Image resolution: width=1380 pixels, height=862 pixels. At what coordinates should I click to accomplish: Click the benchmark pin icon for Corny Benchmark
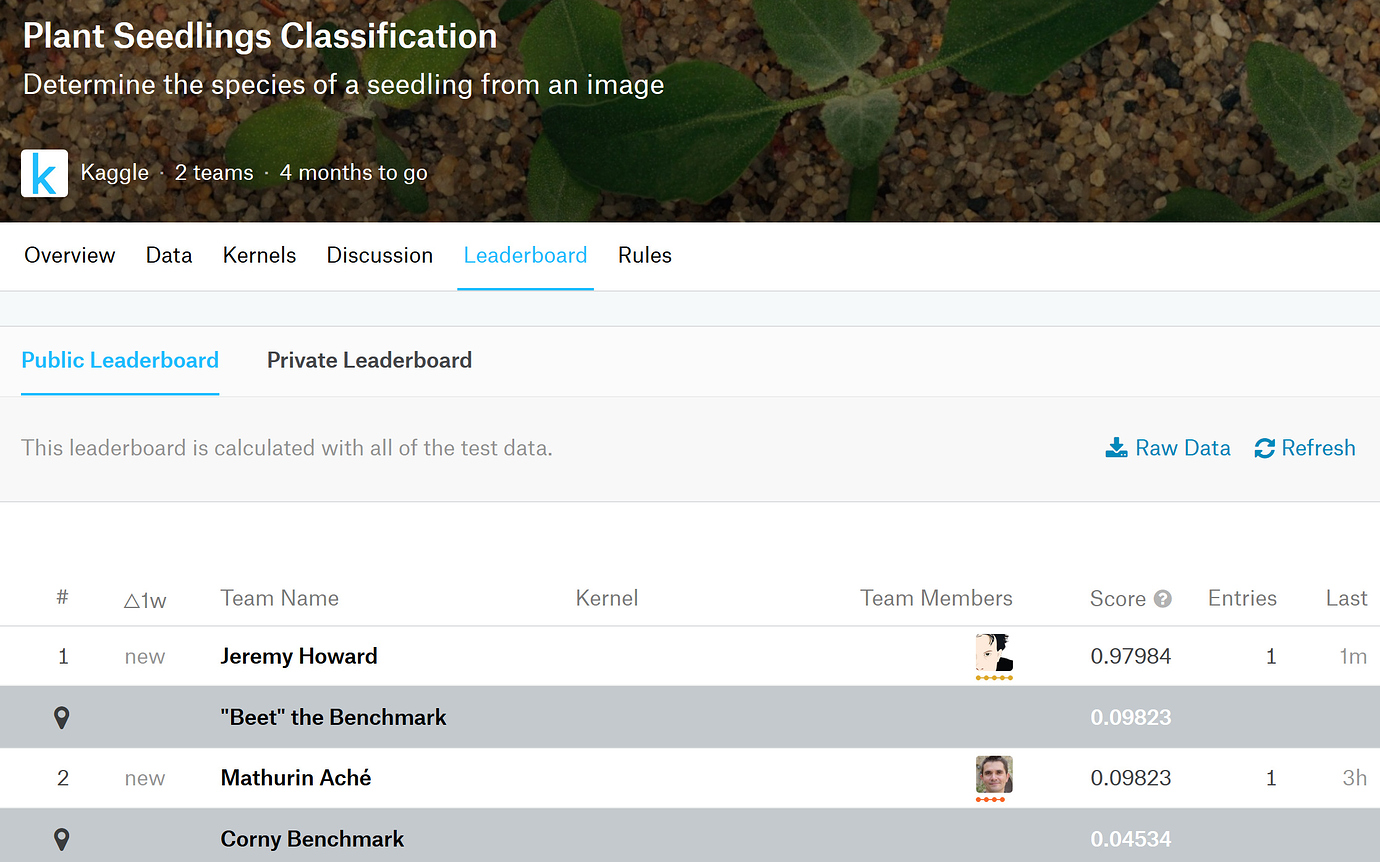coord(62,838)
